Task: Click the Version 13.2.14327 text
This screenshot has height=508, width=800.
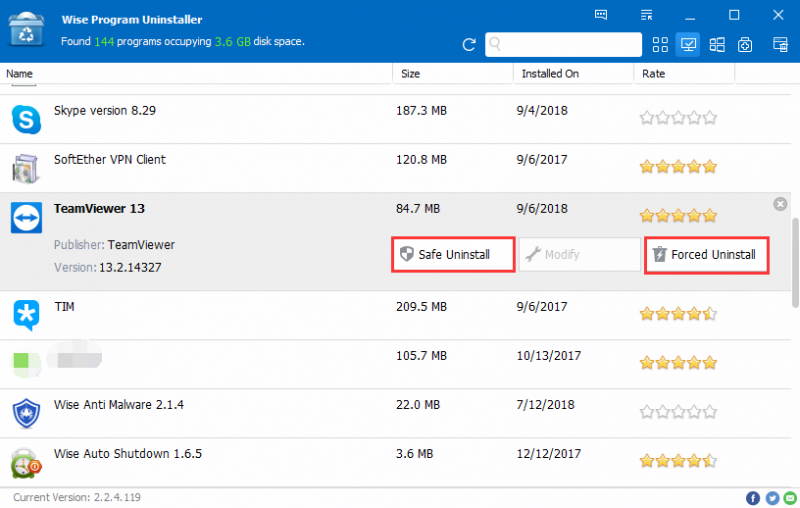Action: pyautogui.click(x=108, y=267)
